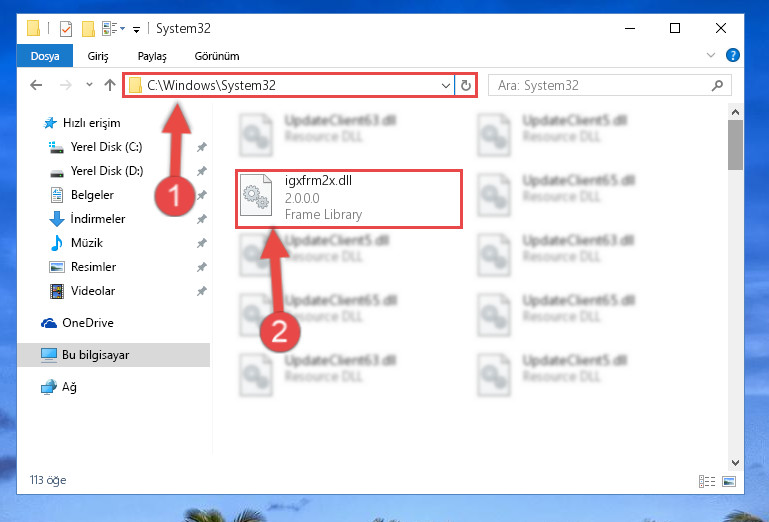Viewport: 769px width, 522px height.
Task: Click the Properties icon in quick access toolbar
Action: point(66,28)
